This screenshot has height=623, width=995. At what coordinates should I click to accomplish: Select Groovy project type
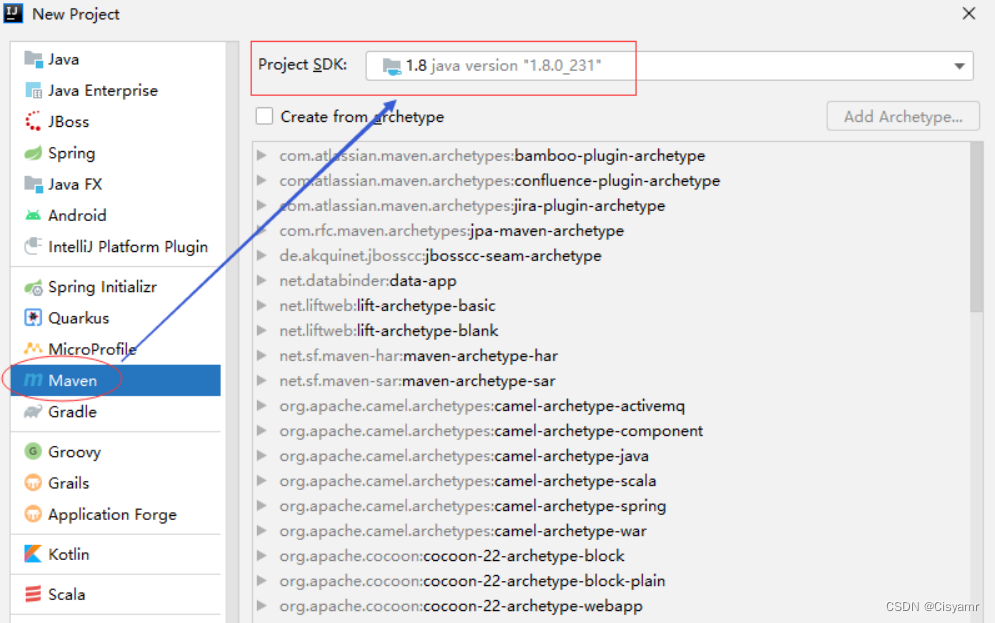115,452
